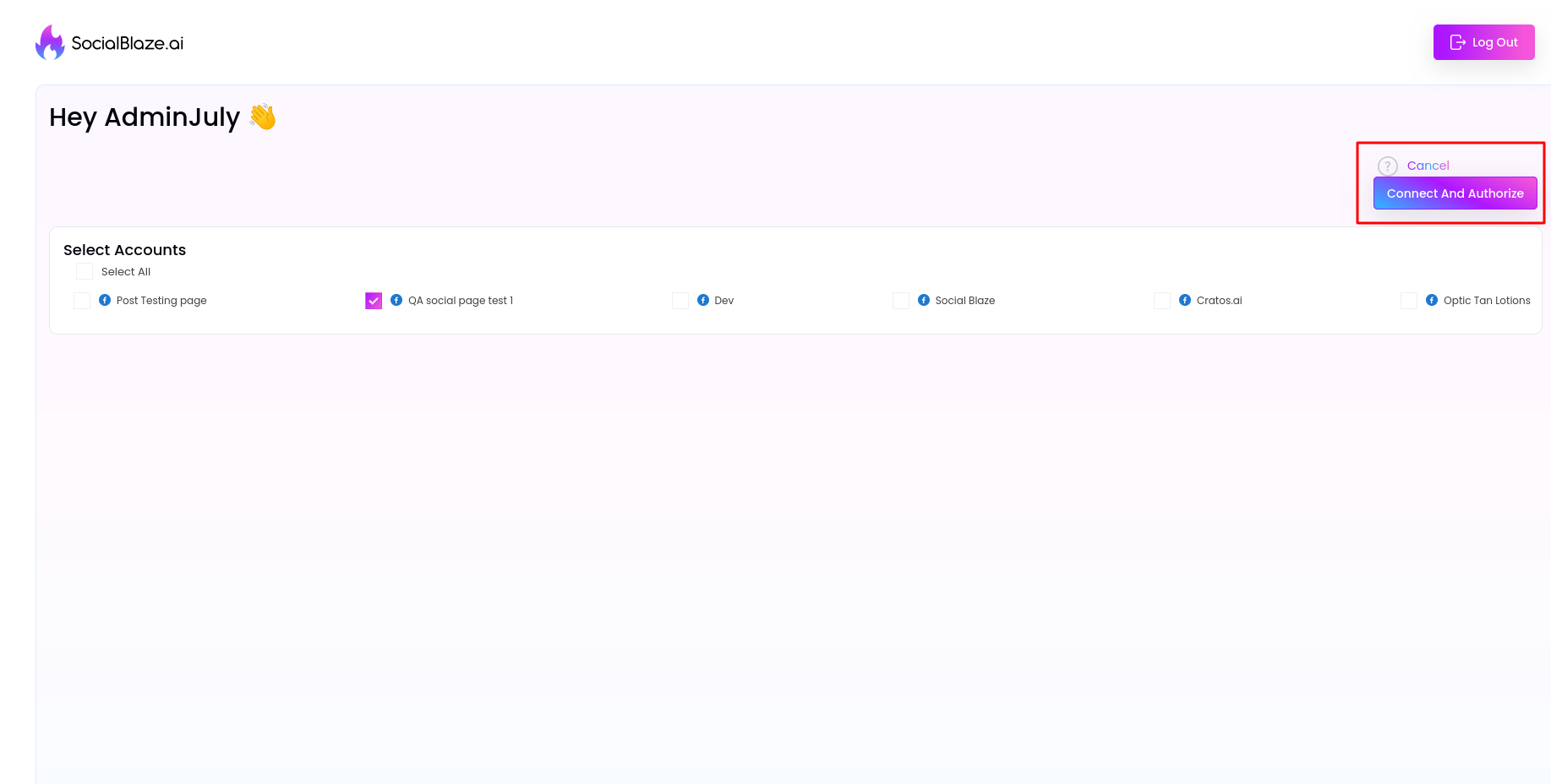This screenshot has height=784, width=1551.
Task: Click Facebook icon beside Post Testing page
Action: [x=105, y=300]
